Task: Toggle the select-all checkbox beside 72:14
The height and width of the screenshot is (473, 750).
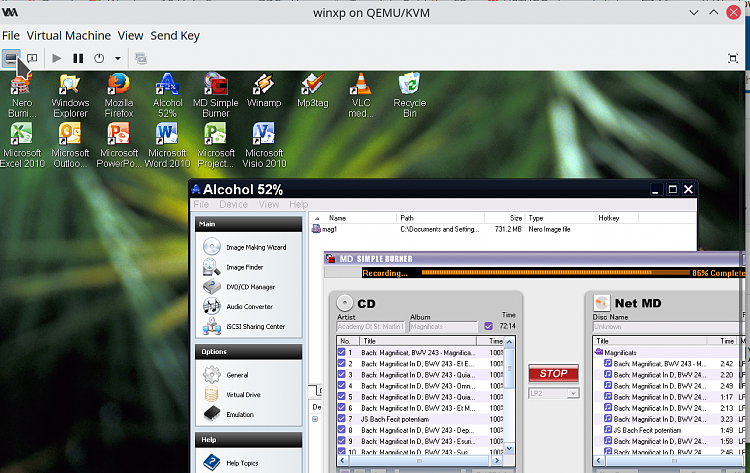Action: pos(488,326)
